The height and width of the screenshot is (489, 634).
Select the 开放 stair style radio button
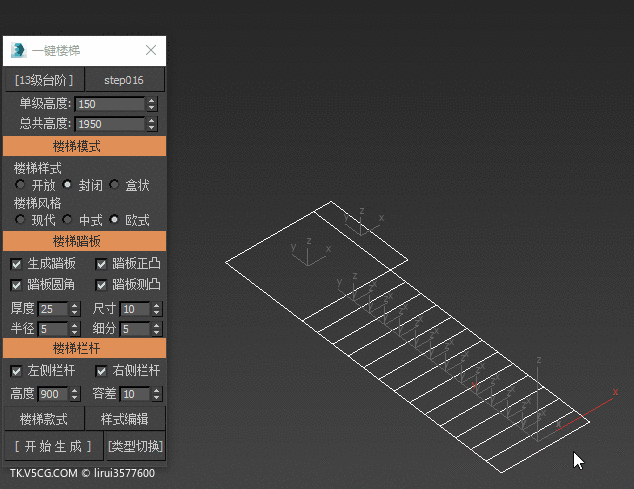pyautogui.click(x=21, y=185)
